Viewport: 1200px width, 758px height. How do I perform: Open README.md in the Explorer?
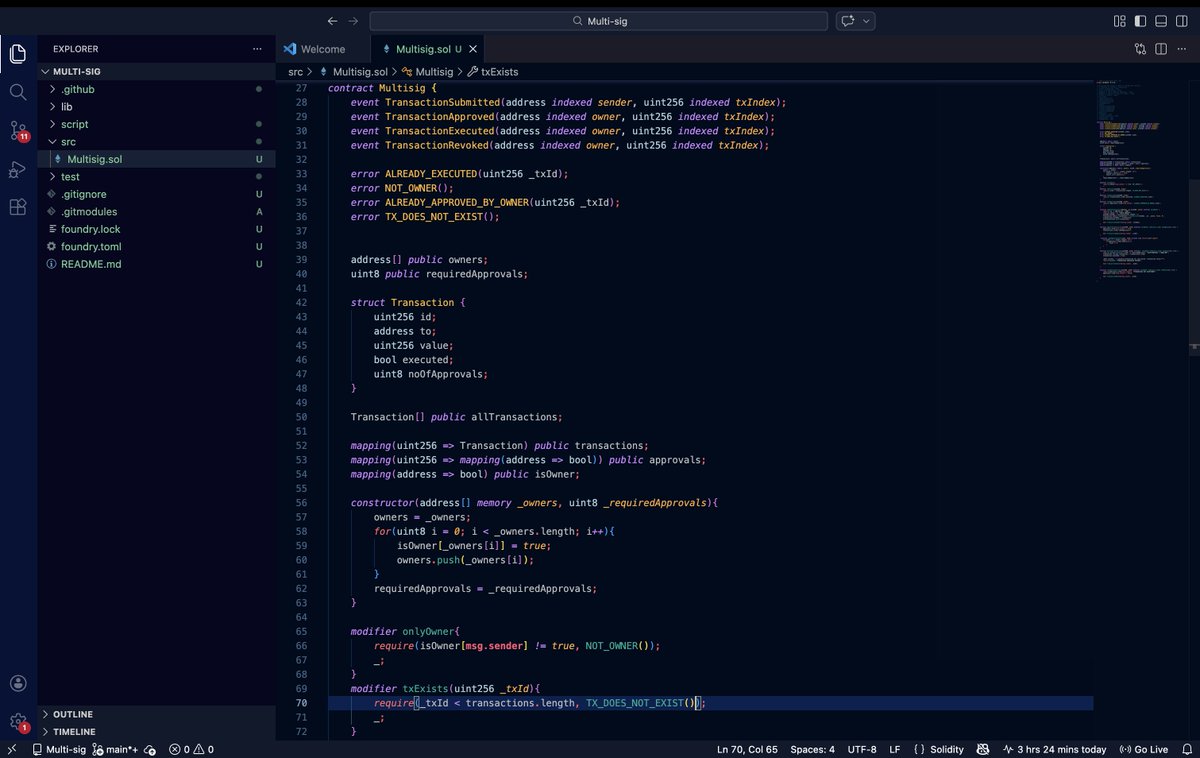156,264
